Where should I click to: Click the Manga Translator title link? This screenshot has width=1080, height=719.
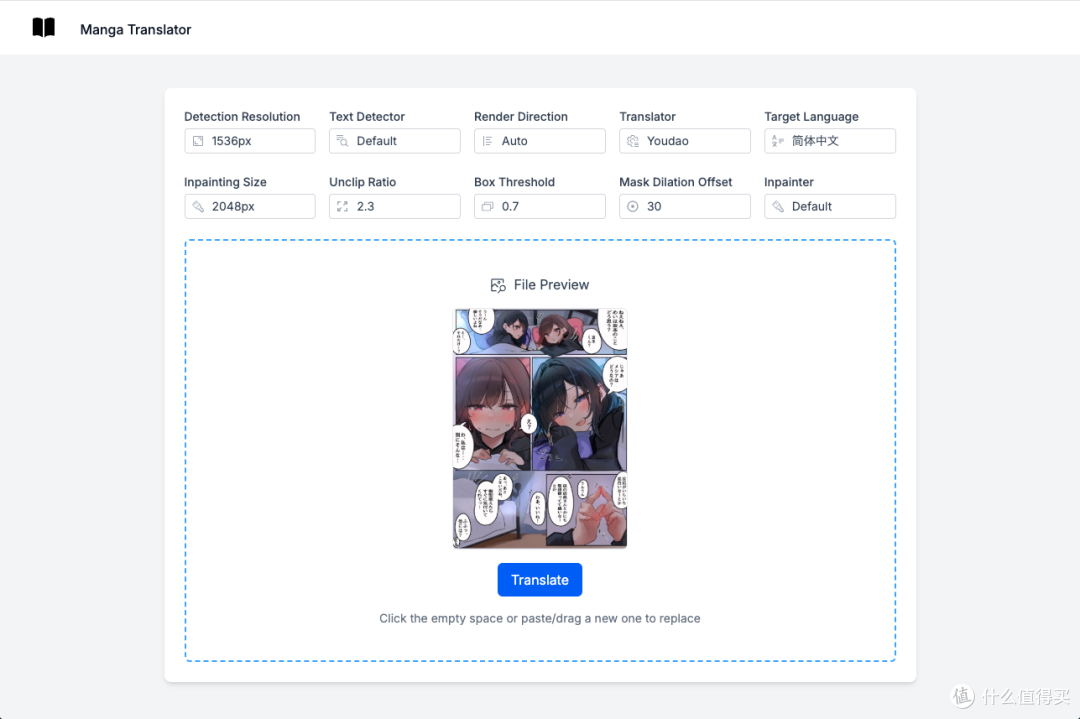(x=135, y=30)
